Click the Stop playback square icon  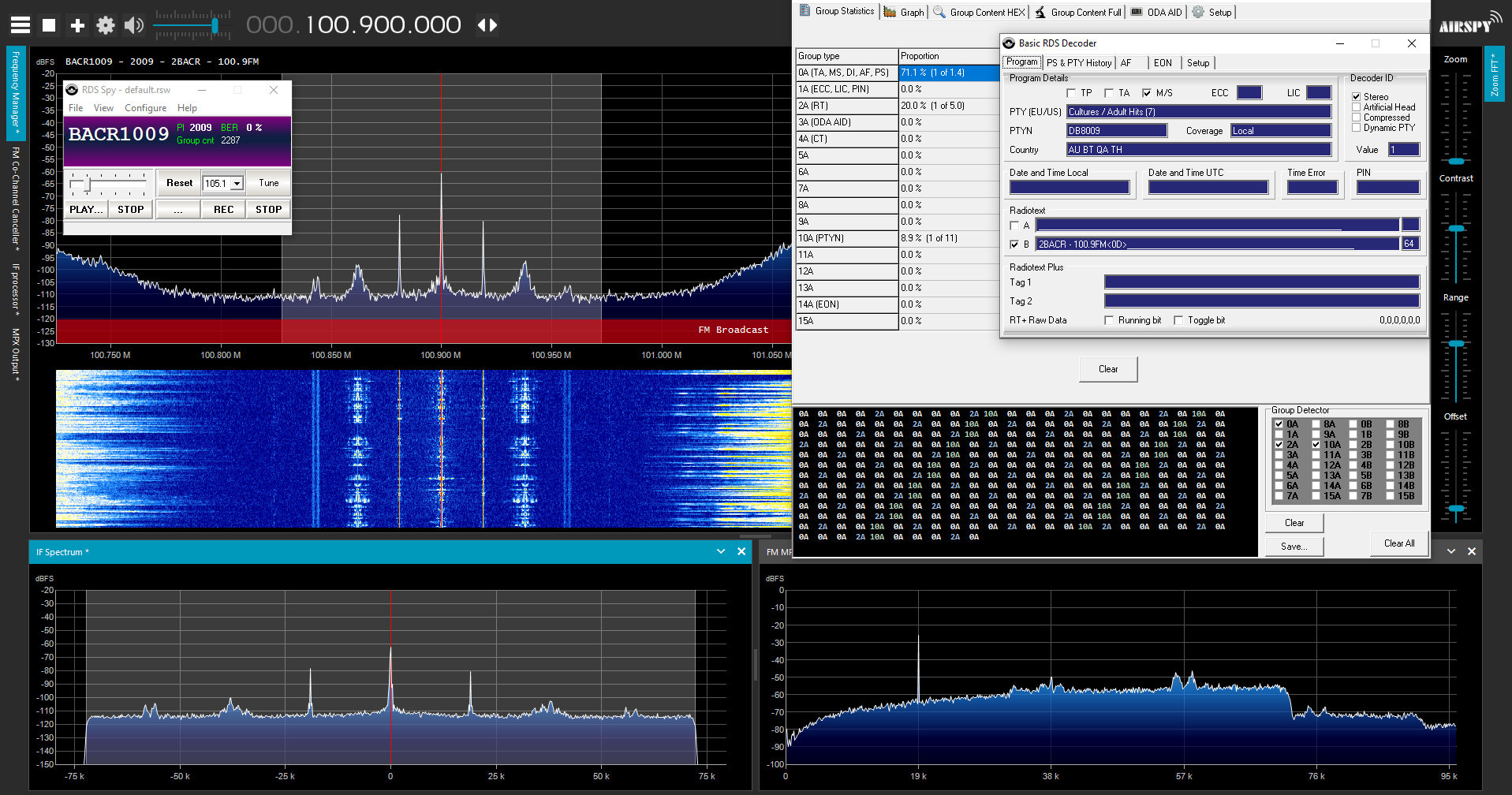[48, 24]
